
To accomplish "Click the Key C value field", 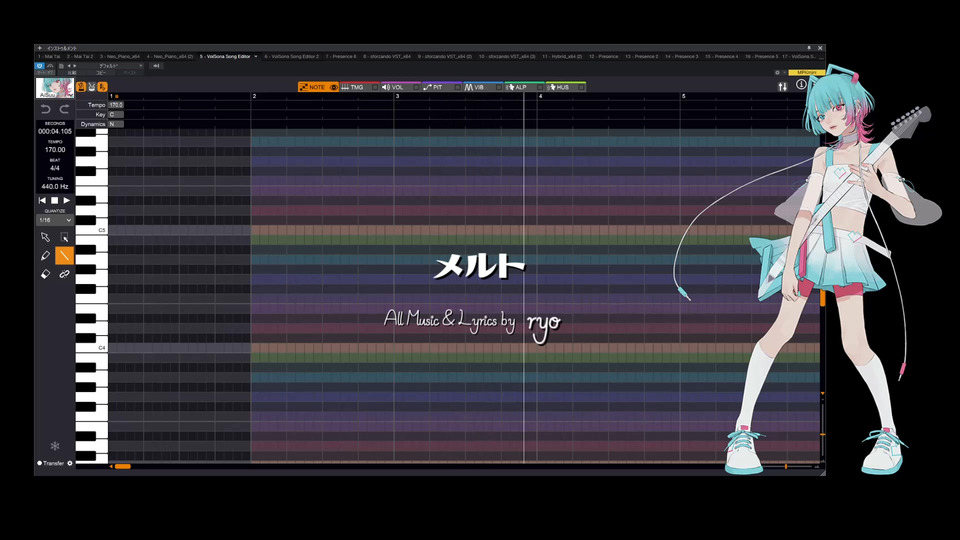I will coord(116,114).
